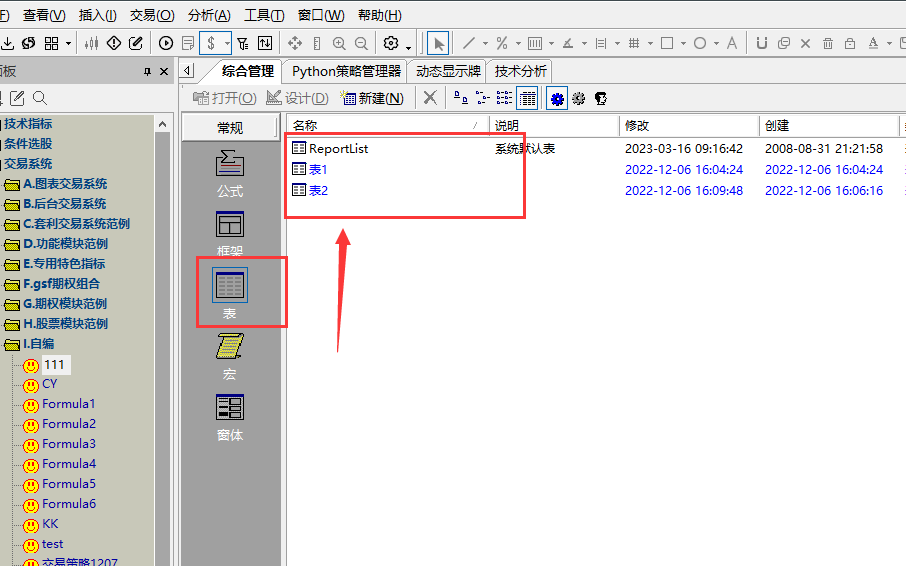Open the percent tool dropdown arrow
The image size is (906, 566).
(x=518, y=43)
